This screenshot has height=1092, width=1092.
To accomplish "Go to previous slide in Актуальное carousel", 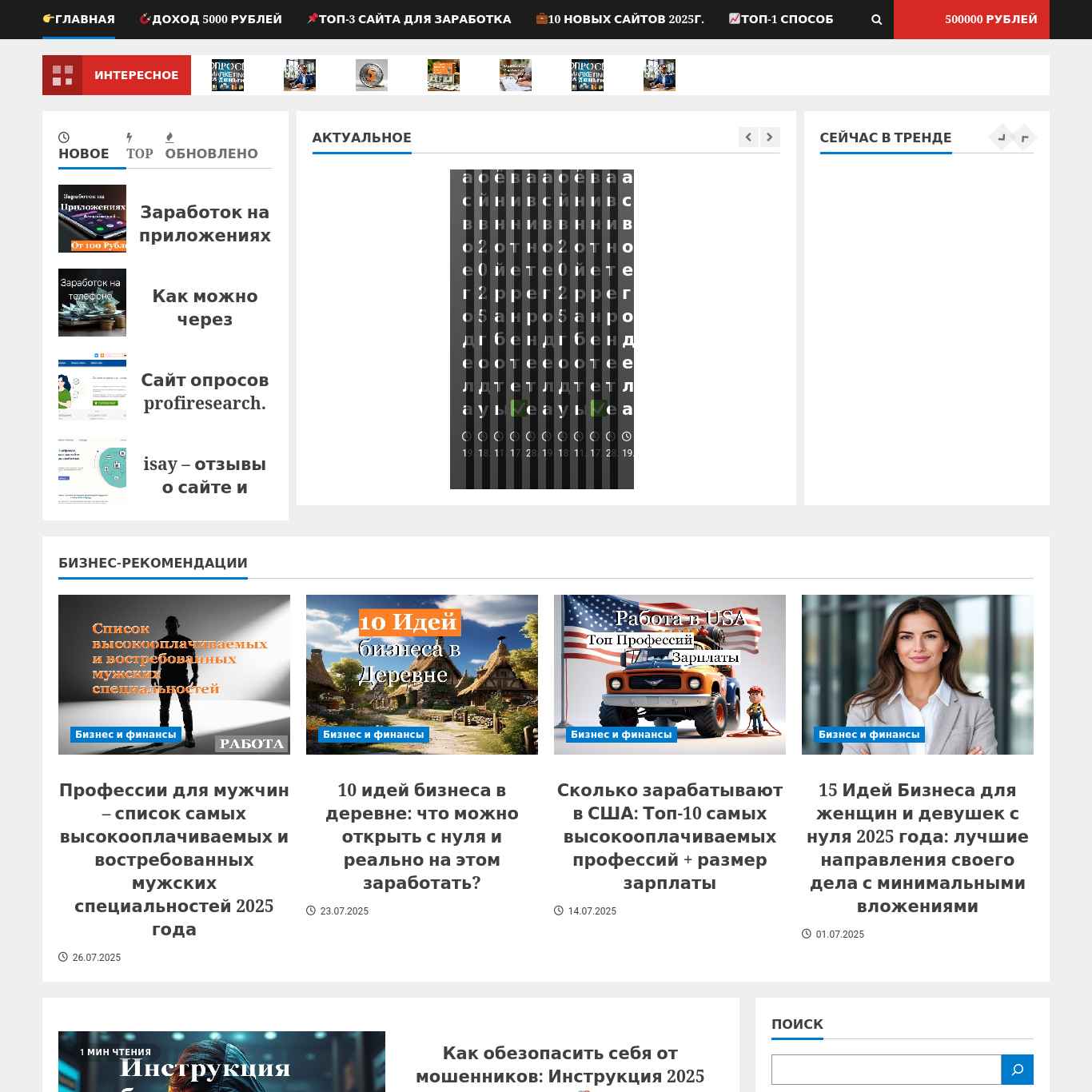I will tap(748, 137).
